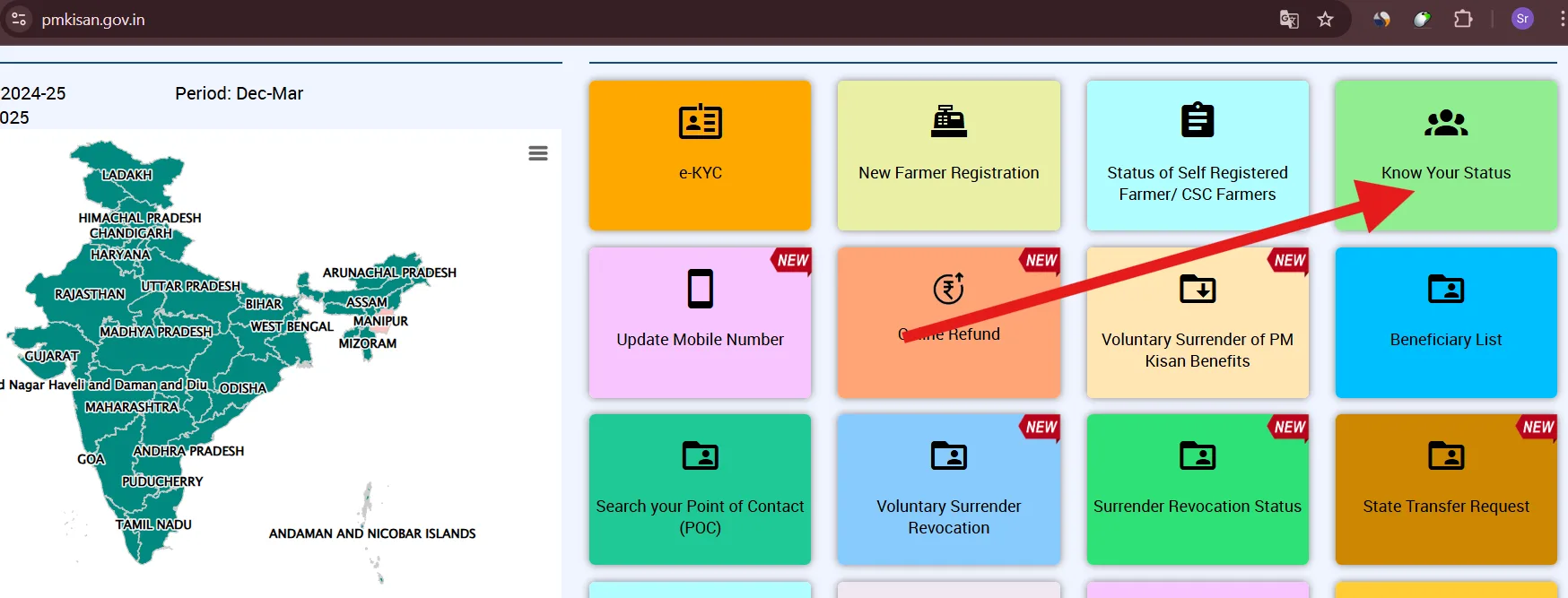1568x598 pixels.
Task: Open the e-KYC card icon
Action: point(700,121)
